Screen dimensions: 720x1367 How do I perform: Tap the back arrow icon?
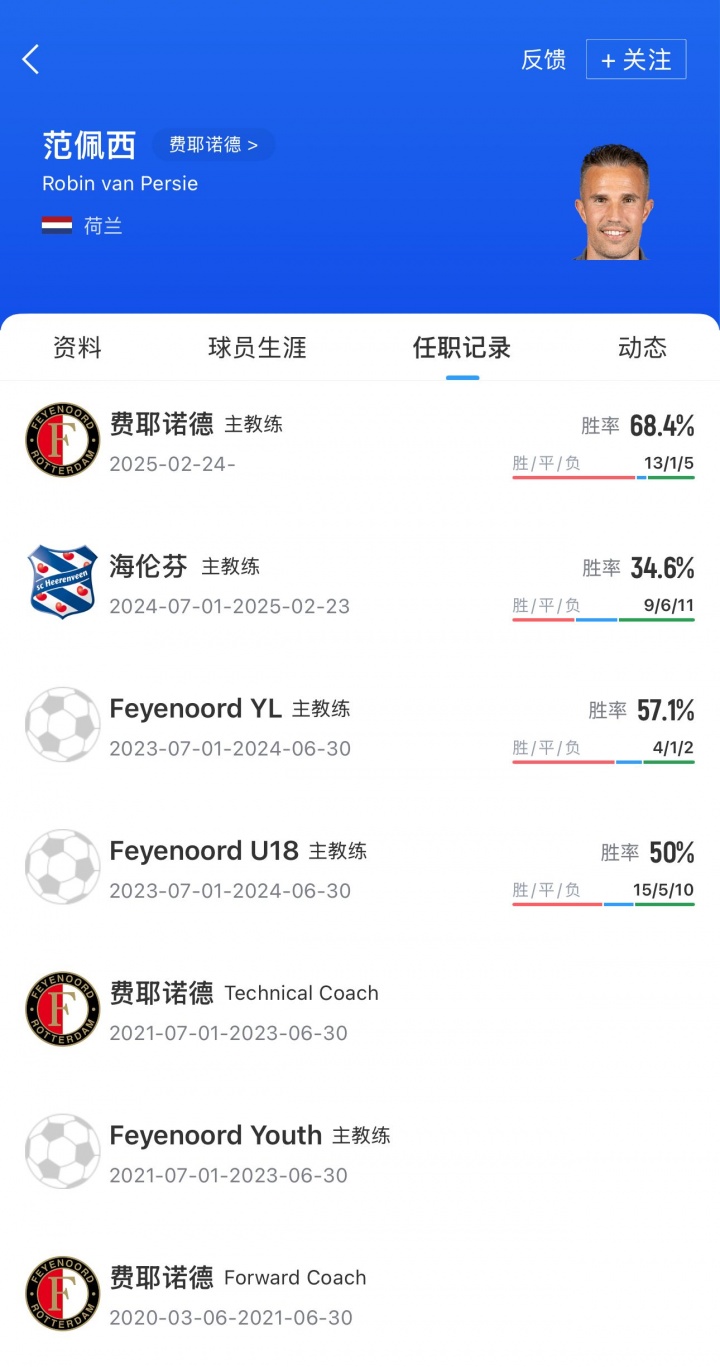[31, 60]
